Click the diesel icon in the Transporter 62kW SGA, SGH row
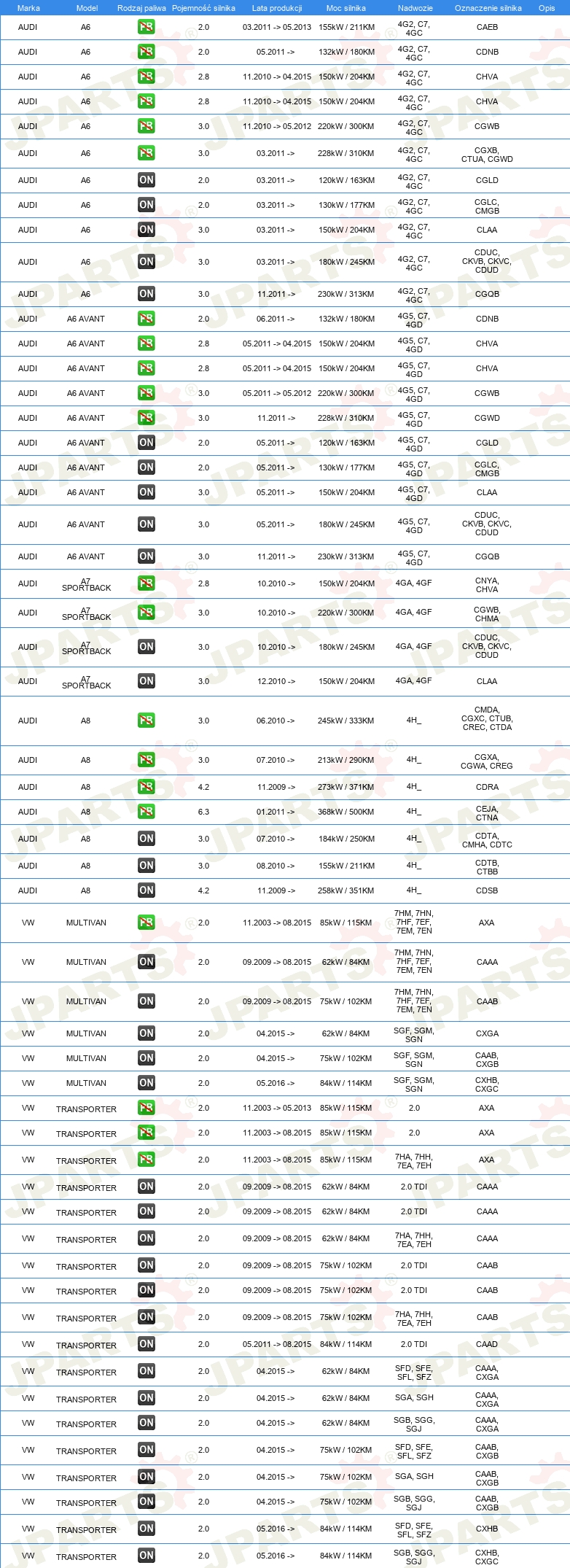 tap(147, 1398)
